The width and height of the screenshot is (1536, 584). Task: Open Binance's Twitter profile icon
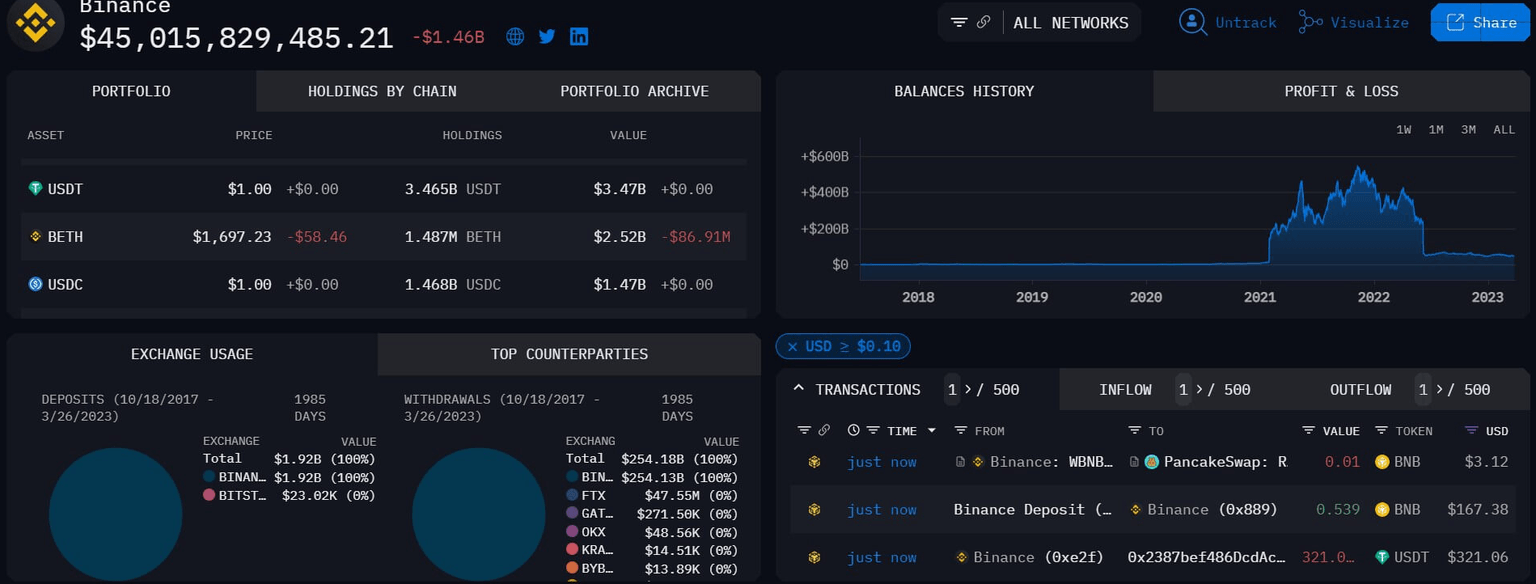tap(547, 37)
